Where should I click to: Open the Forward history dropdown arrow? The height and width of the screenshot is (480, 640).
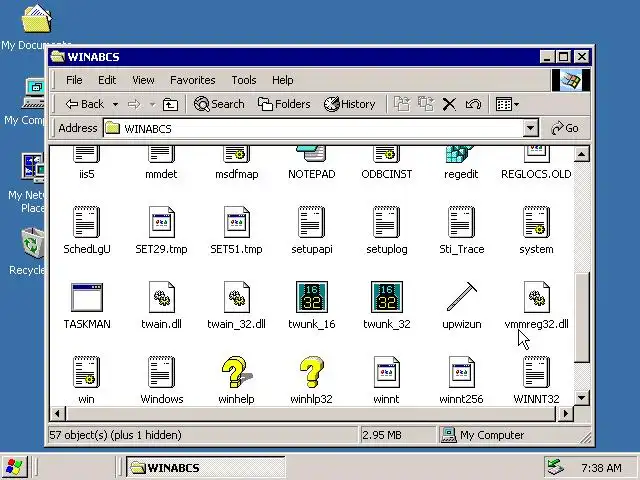[x=152, y=105]
